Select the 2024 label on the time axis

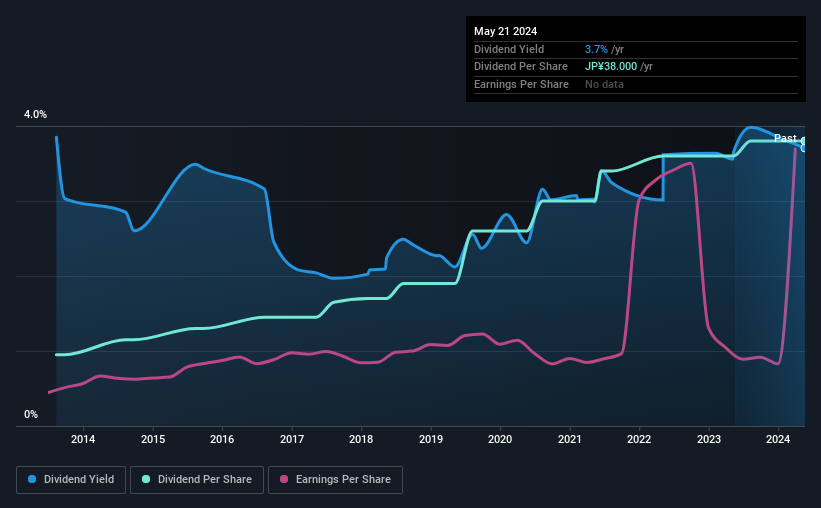pos(778,439)
